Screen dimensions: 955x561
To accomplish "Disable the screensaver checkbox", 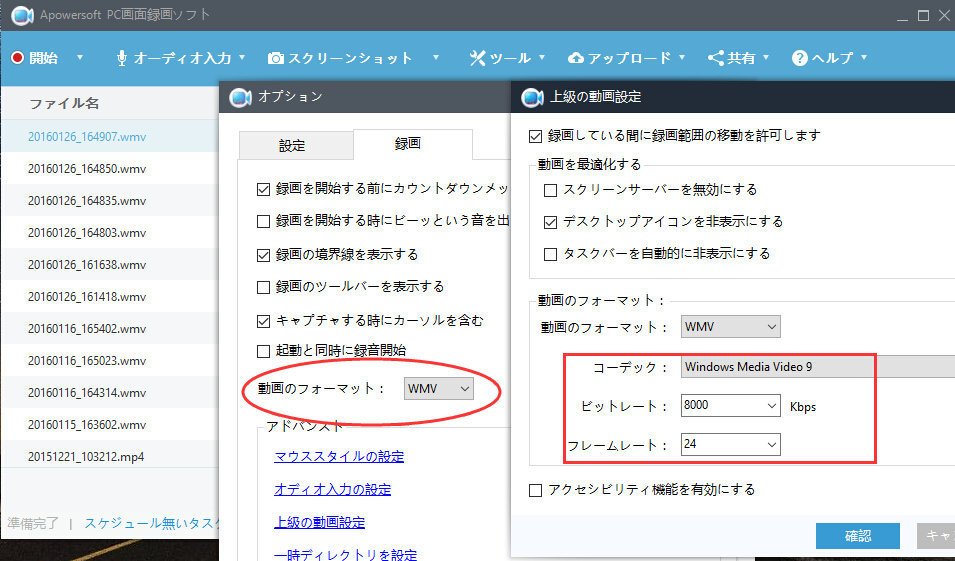I will pos(550,190).
